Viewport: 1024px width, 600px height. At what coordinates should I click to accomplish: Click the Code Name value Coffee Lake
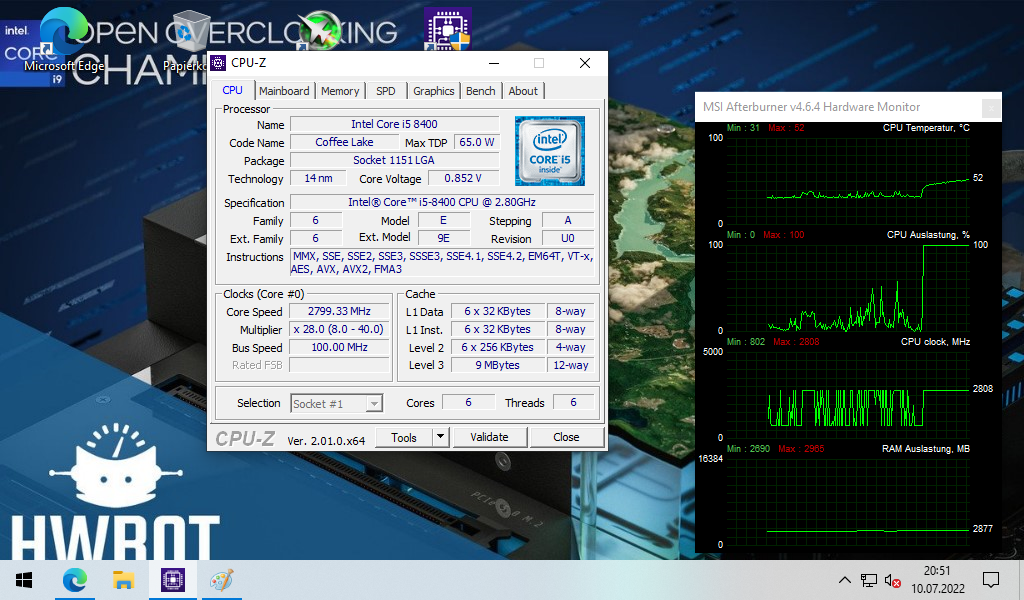344,142
